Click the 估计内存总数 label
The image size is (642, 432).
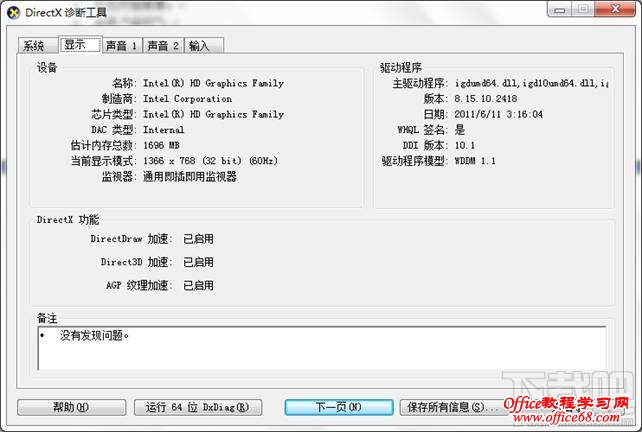[x=104, y=145]
